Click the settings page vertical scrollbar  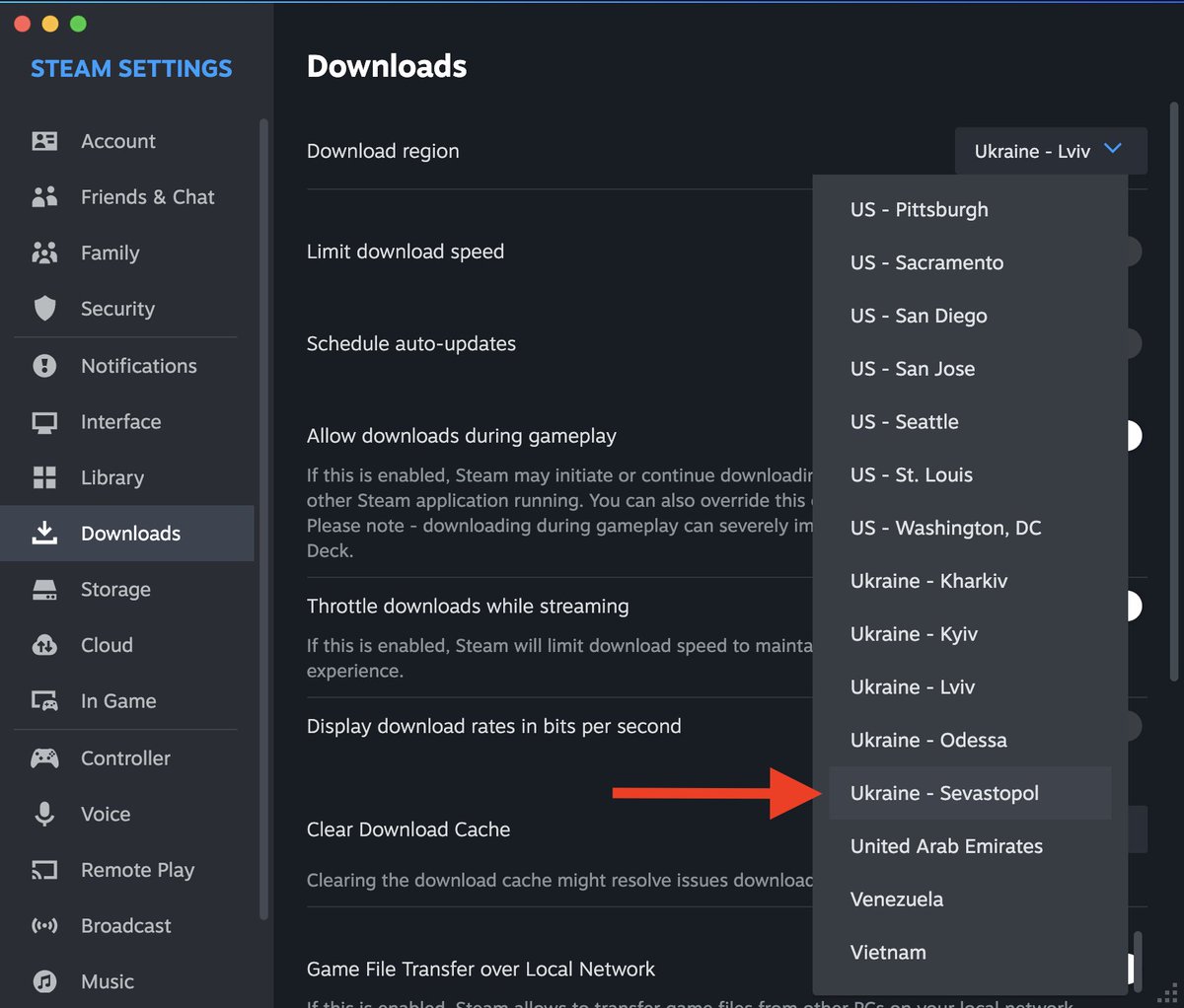[1173, 392]
